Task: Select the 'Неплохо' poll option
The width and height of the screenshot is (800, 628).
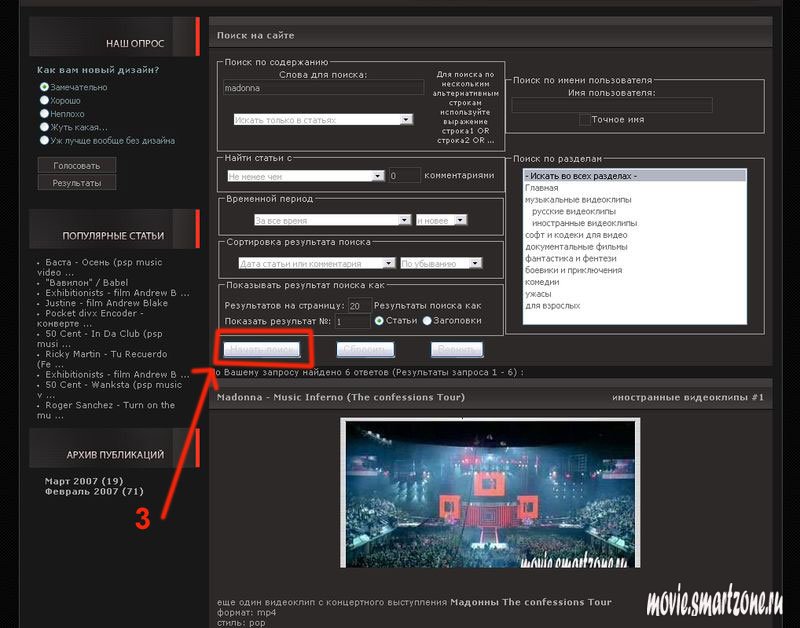Action: point(44,114)
